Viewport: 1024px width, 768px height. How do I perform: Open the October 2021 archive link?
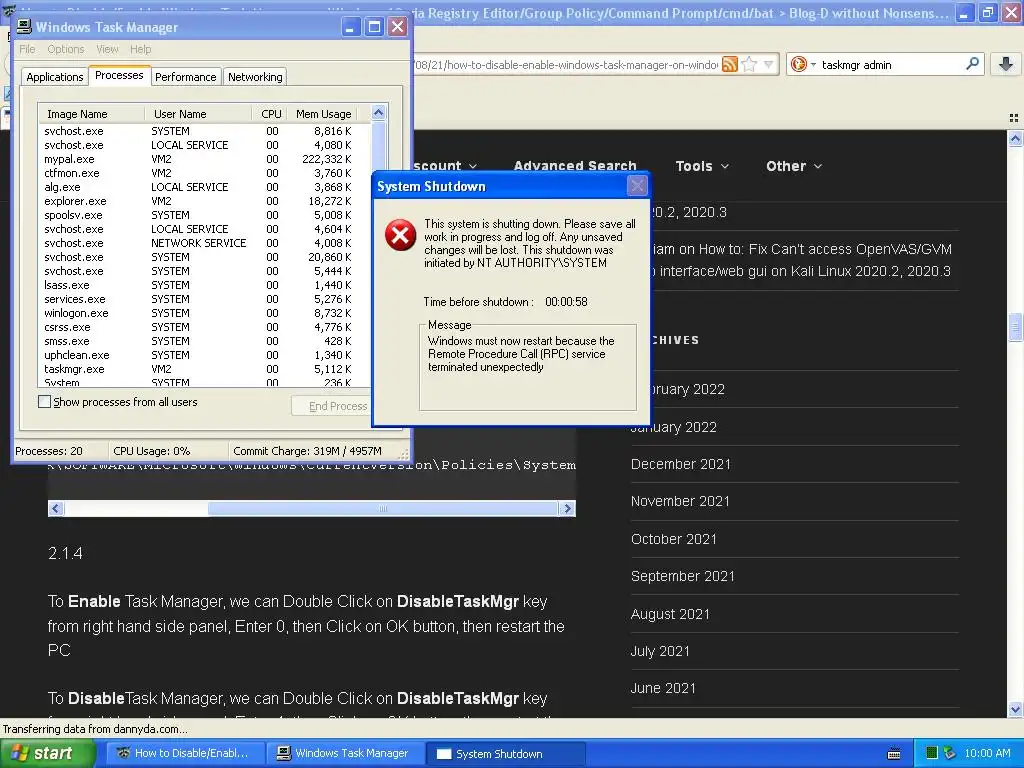673,539
